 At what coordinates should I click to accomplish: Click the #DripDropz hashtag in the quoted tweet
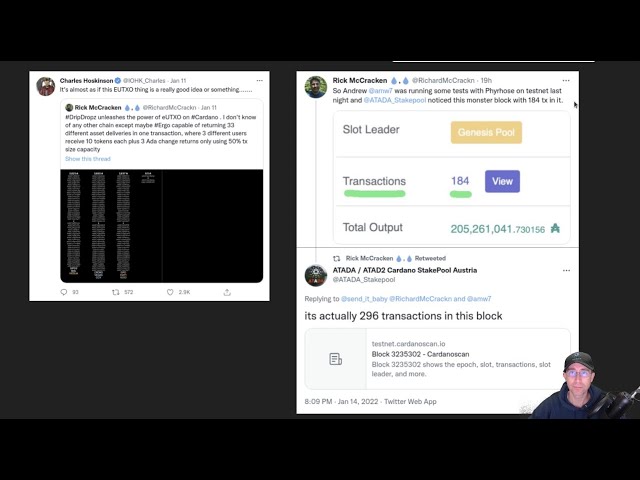pos(81,117)
